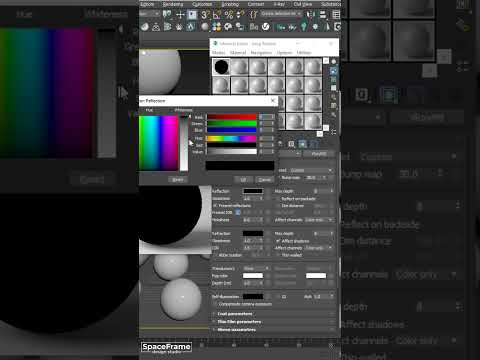Viewport: 480px width, 360px height.
Task: Click the V-Ray logo toolbar icon
Action: [x=265, y=27]
